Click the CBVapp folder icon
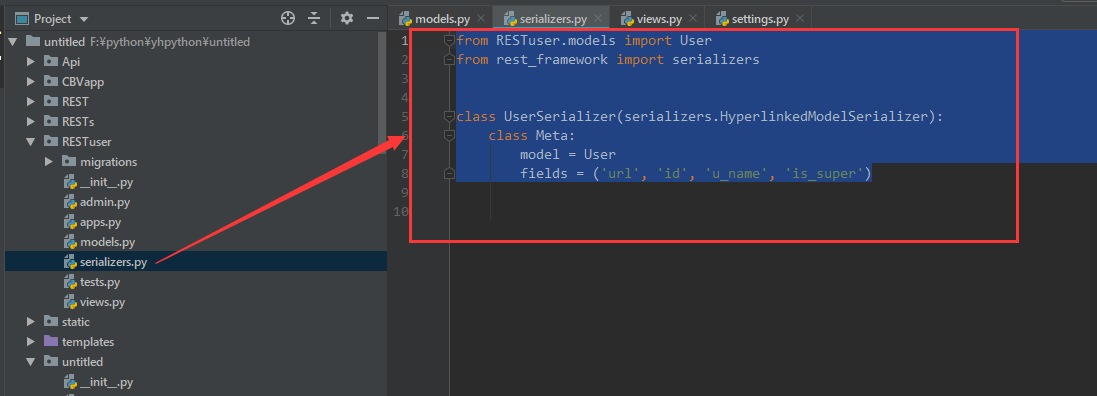Screen dimensions: 1097x396 click(50, 82)
